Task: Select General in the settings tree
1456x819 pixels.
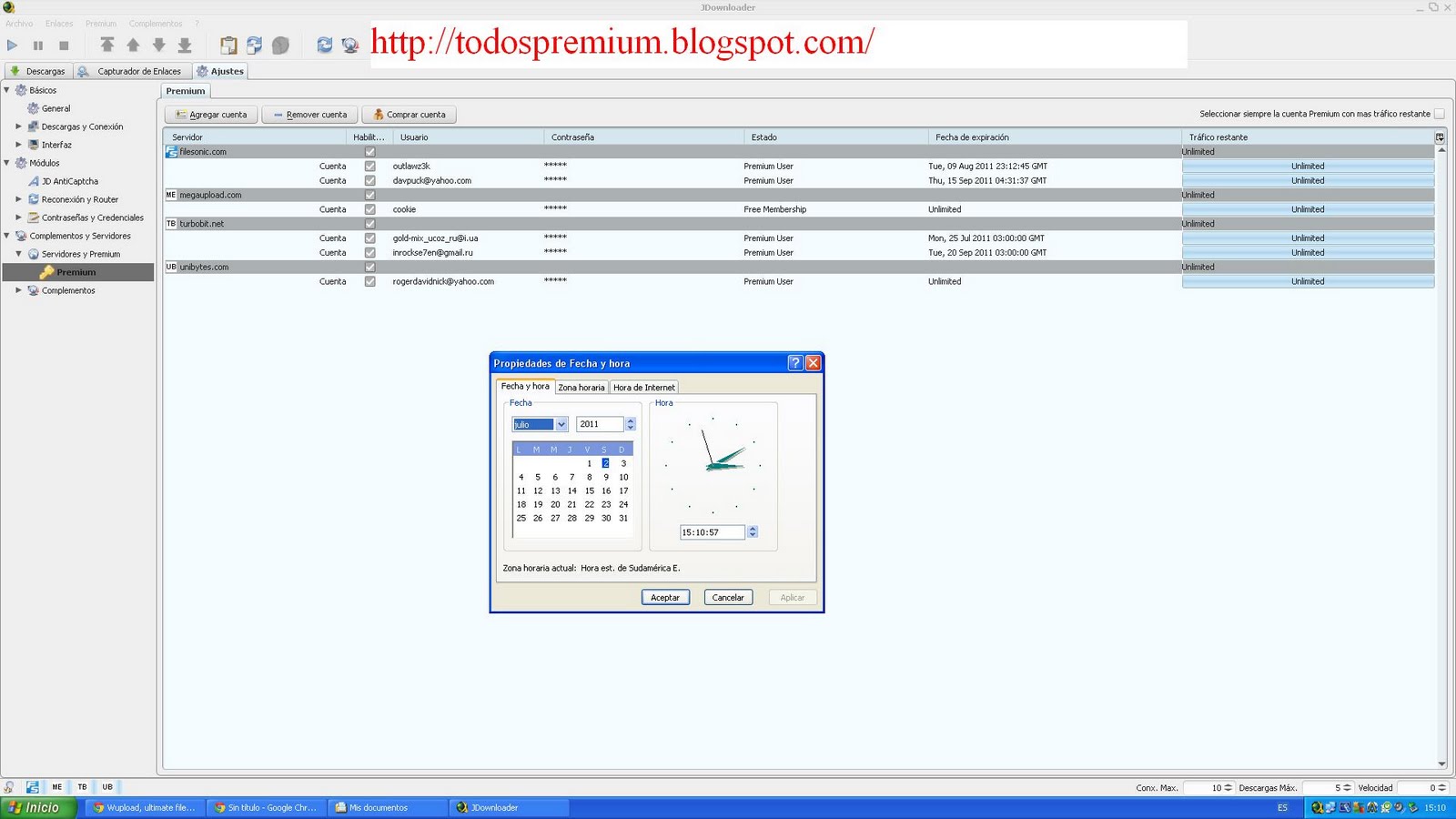Action: [56, 108]
